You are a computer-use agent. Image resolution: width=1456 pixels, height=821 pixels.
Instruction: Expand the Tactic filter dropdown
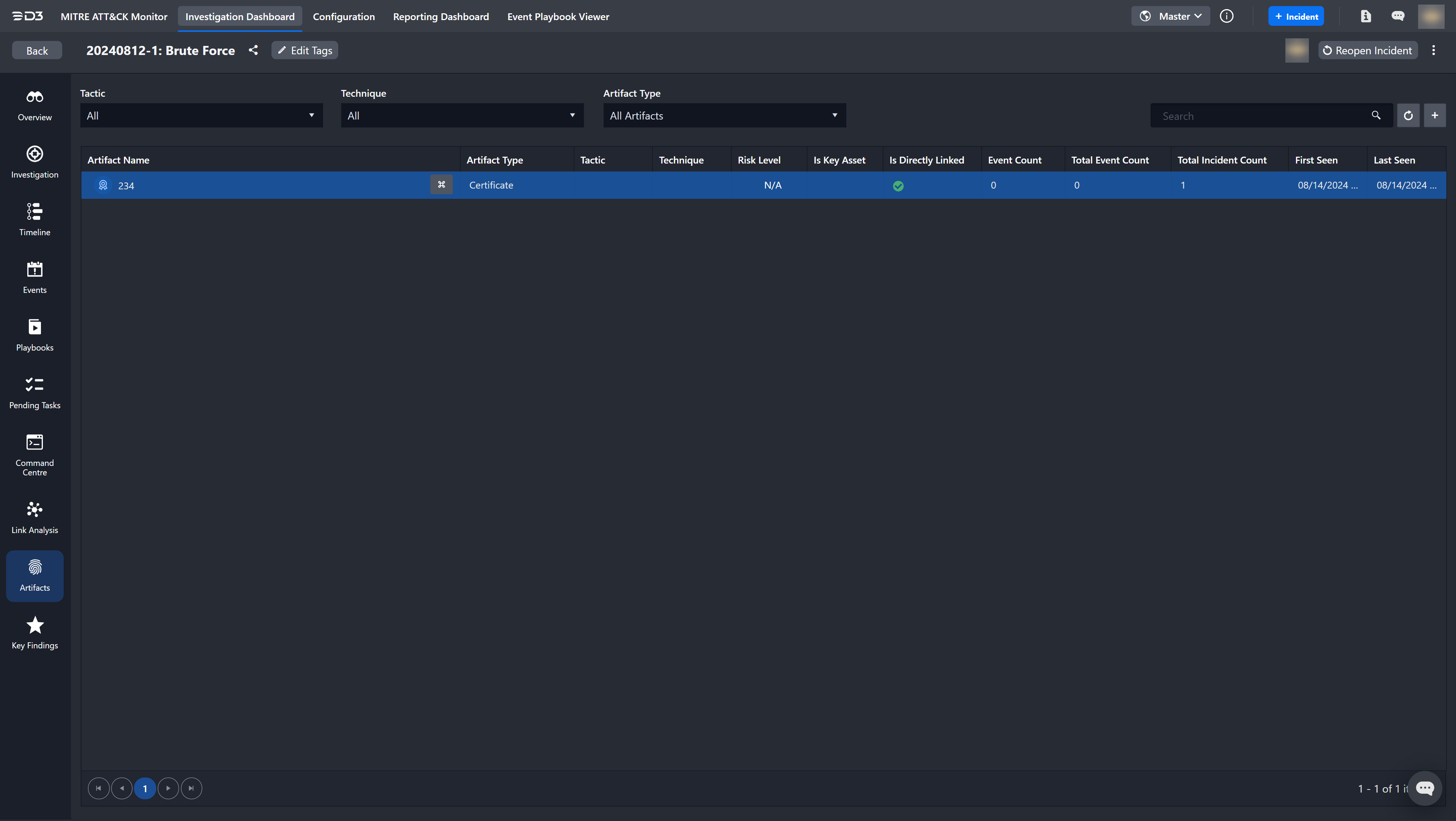(x=201, y=115)
